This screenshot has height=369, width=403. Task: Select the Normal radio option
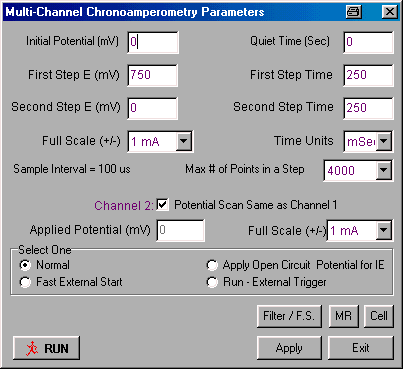25,265
